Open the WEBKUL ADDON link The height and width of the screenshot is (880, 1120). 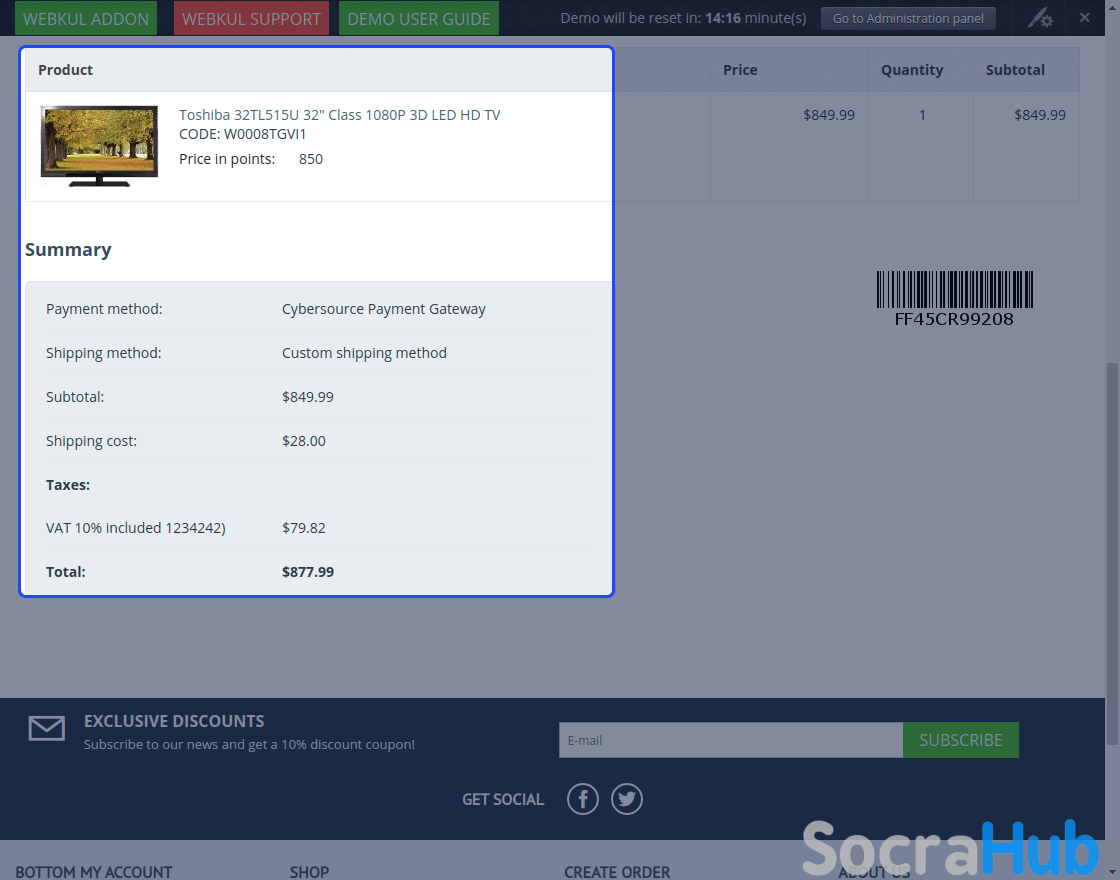[86, 19]
